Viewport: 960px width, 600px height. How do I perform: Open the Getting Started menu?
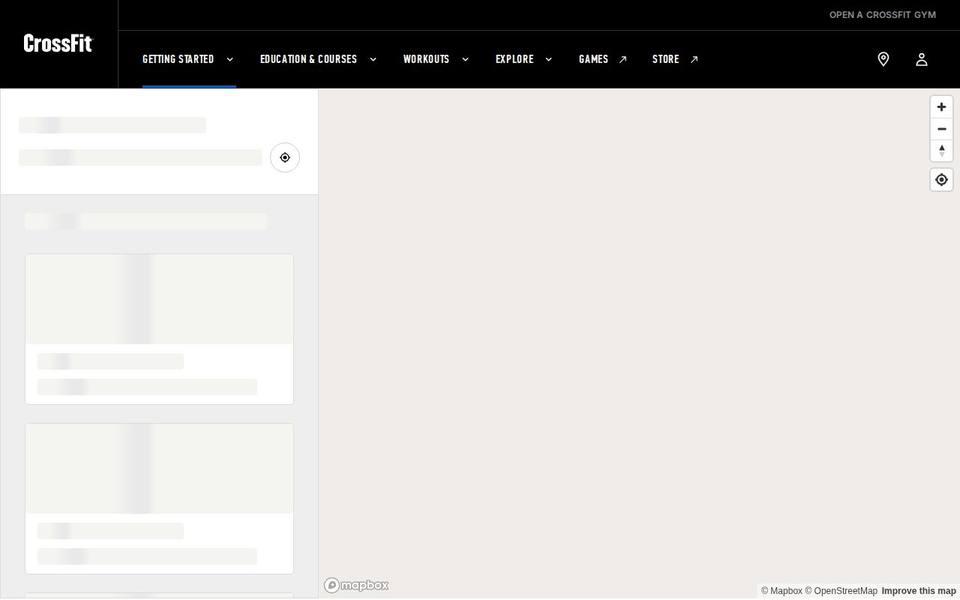[x=178, y=59]
